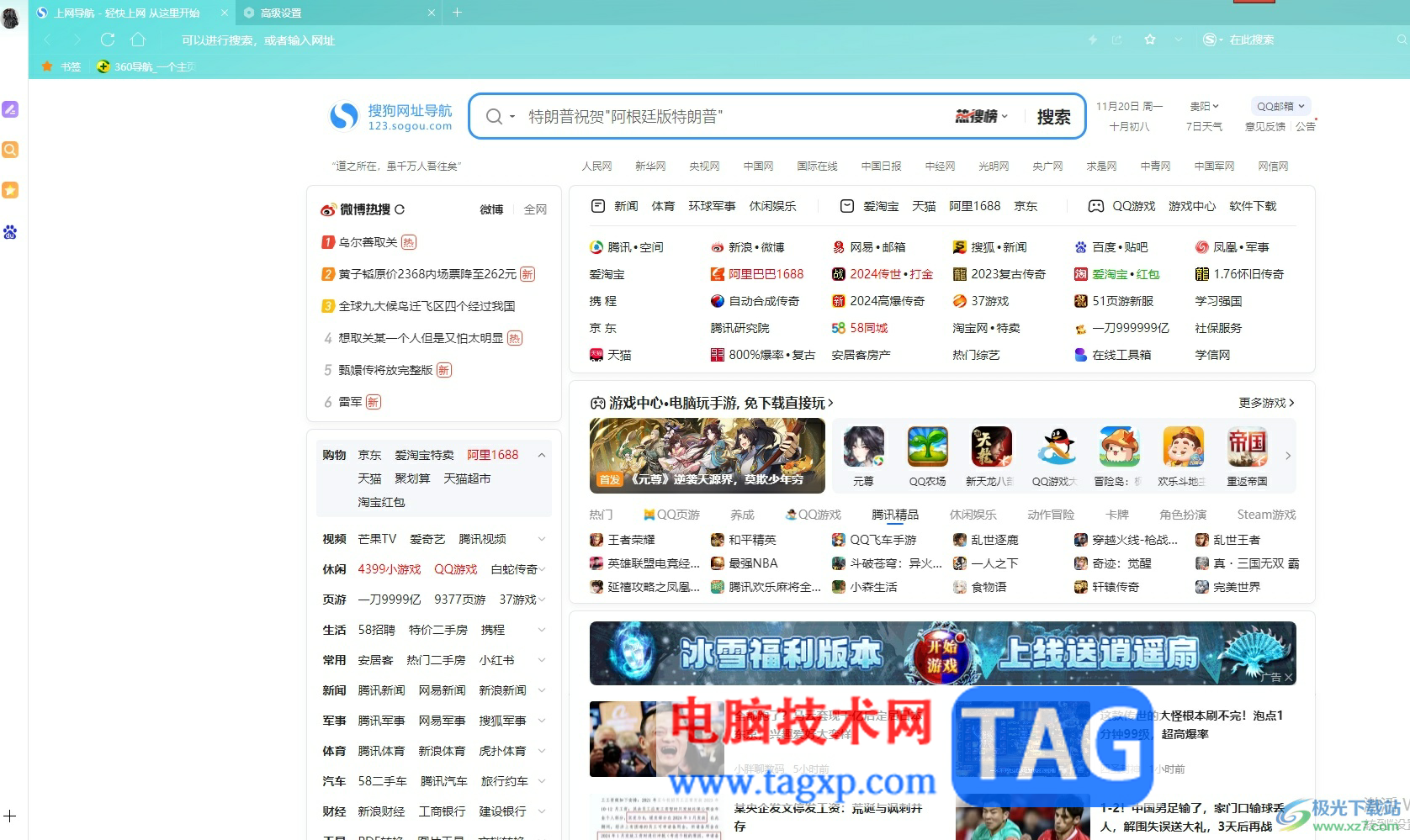This screenshot has height=840, width=1410.
Task: Expand the 生活 category row
Action: 542,630
